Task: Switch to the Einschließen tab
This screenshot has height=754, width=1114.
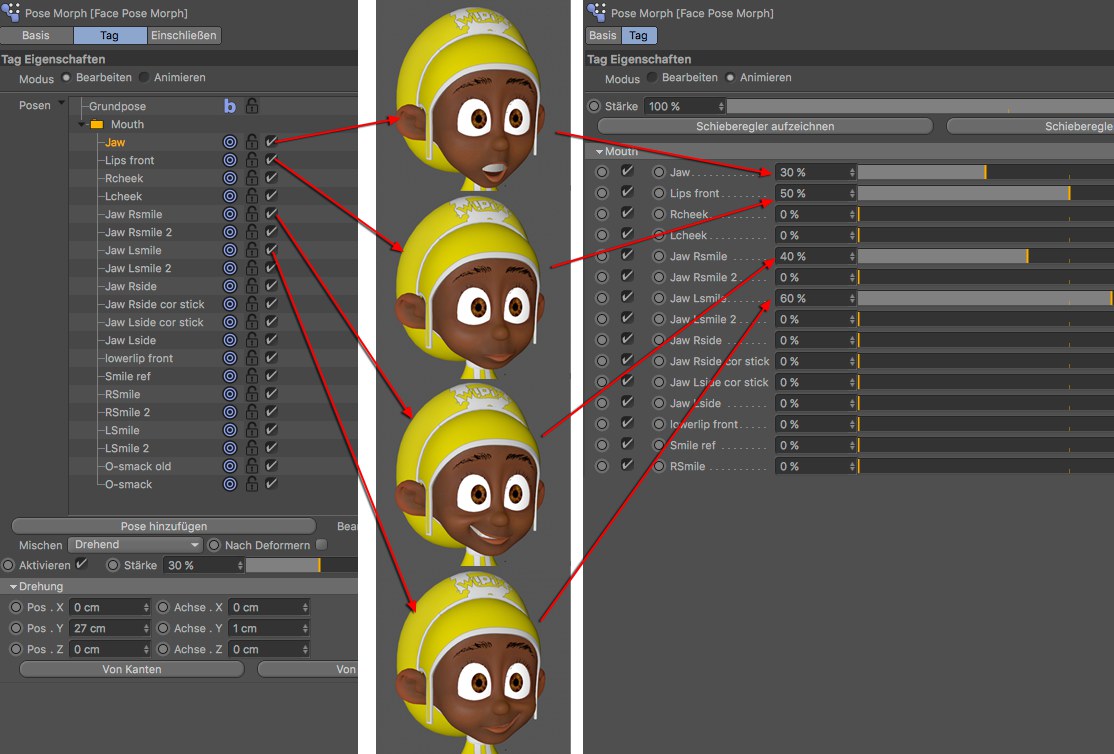Action: 184,36
